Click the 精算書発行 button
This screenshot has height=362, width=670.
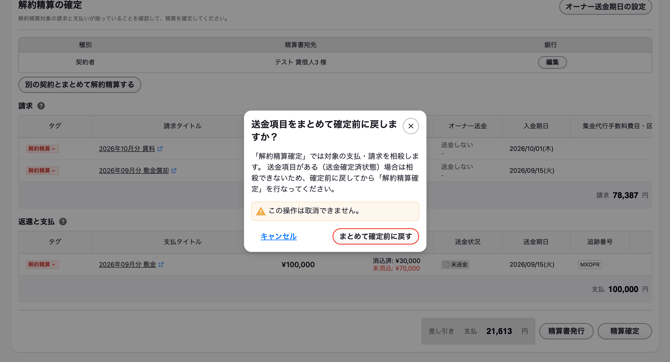566,331
